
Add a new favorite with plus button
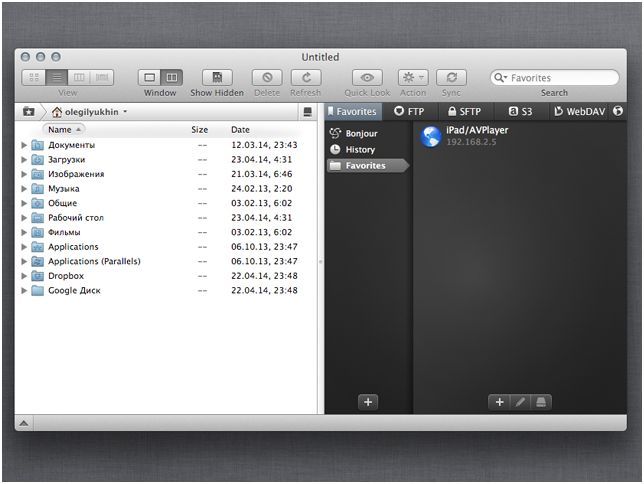click(499, 401)
